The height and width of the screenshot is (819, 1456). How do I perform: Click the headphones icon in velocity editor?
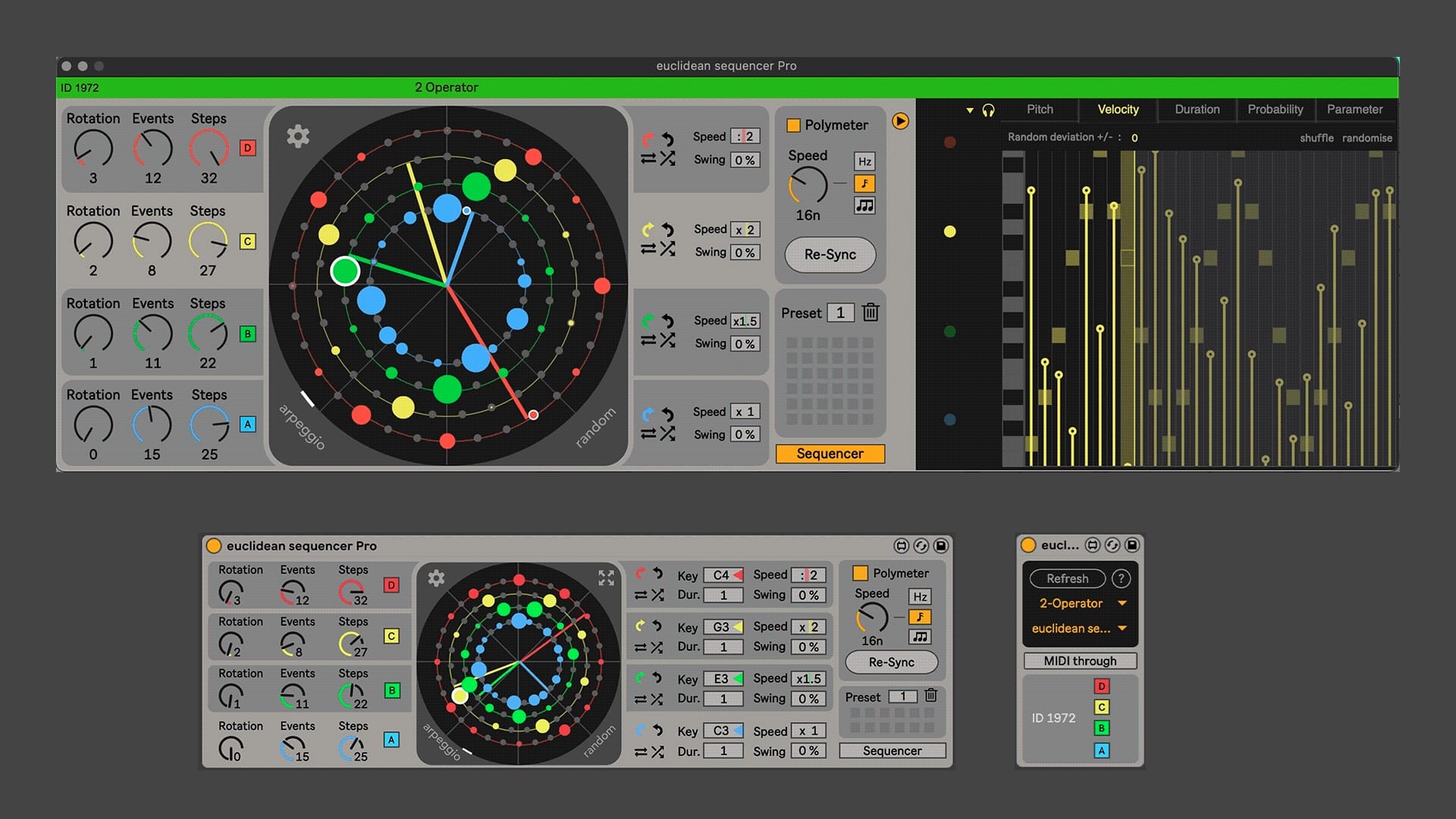tap(988, 111)
